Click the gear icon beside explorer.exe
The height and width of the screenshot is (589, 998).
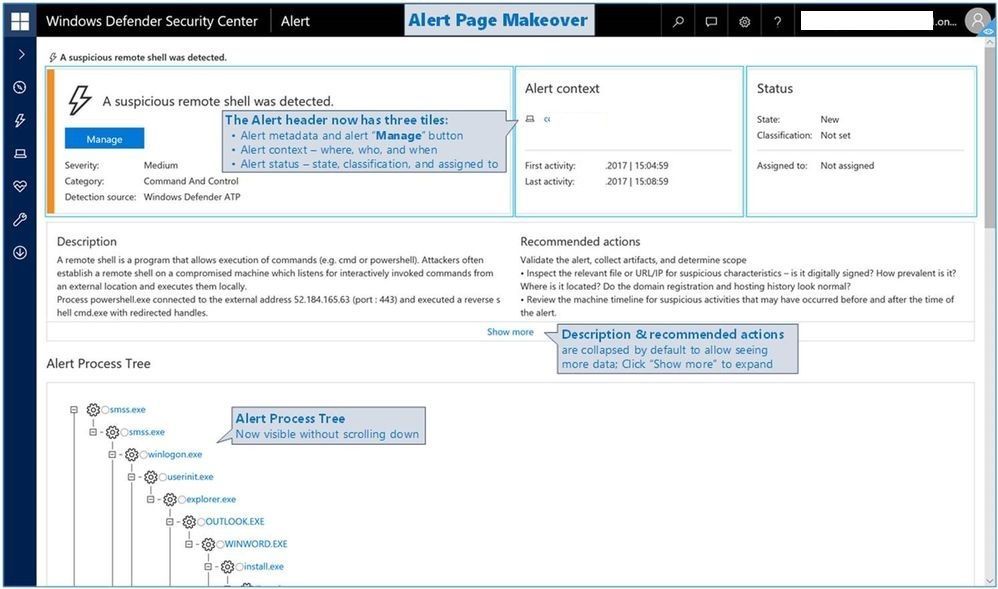[x=170, y=499]
